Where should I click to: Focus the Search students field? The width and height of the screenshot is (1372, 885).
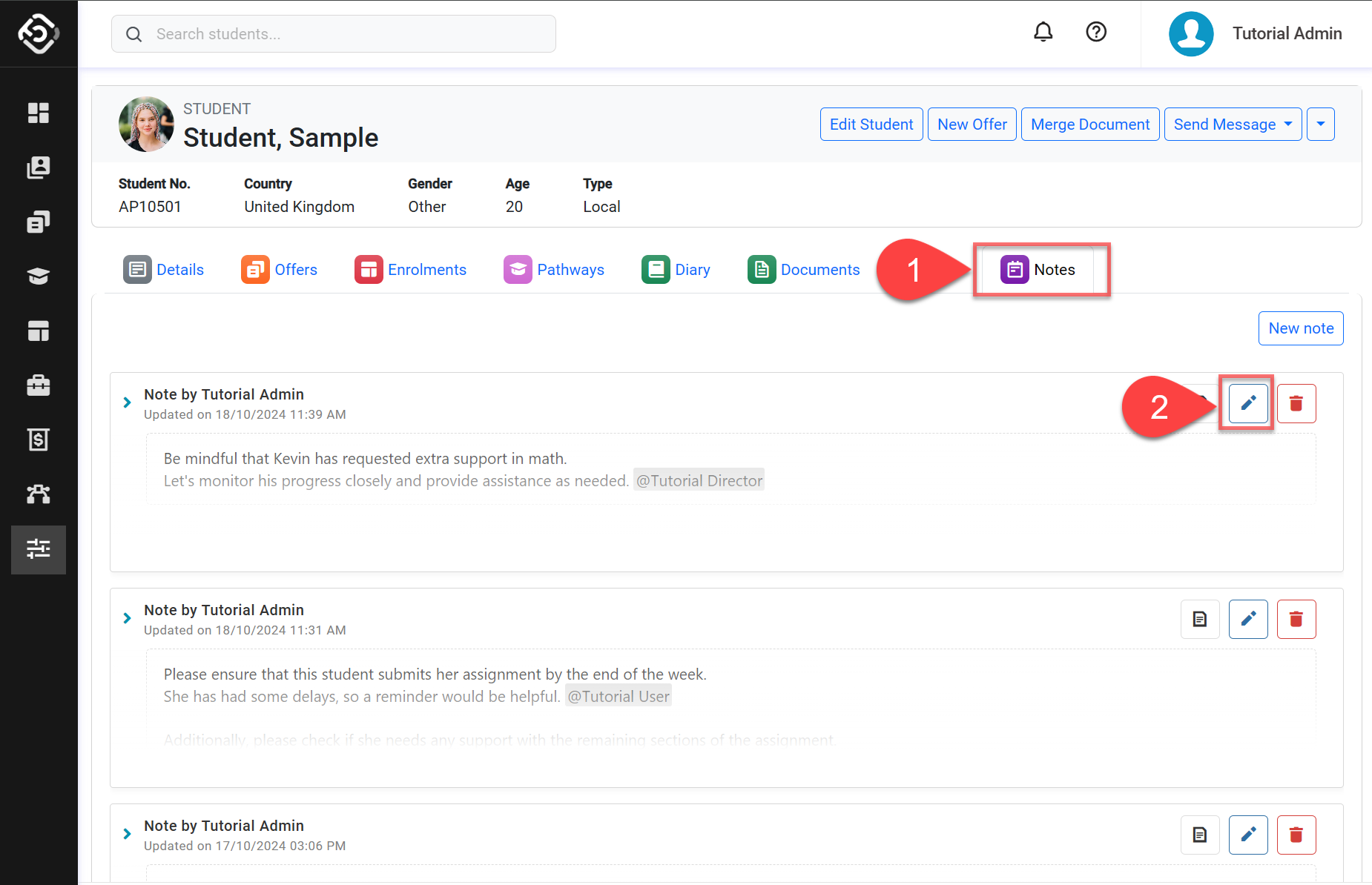pos(334,34)
